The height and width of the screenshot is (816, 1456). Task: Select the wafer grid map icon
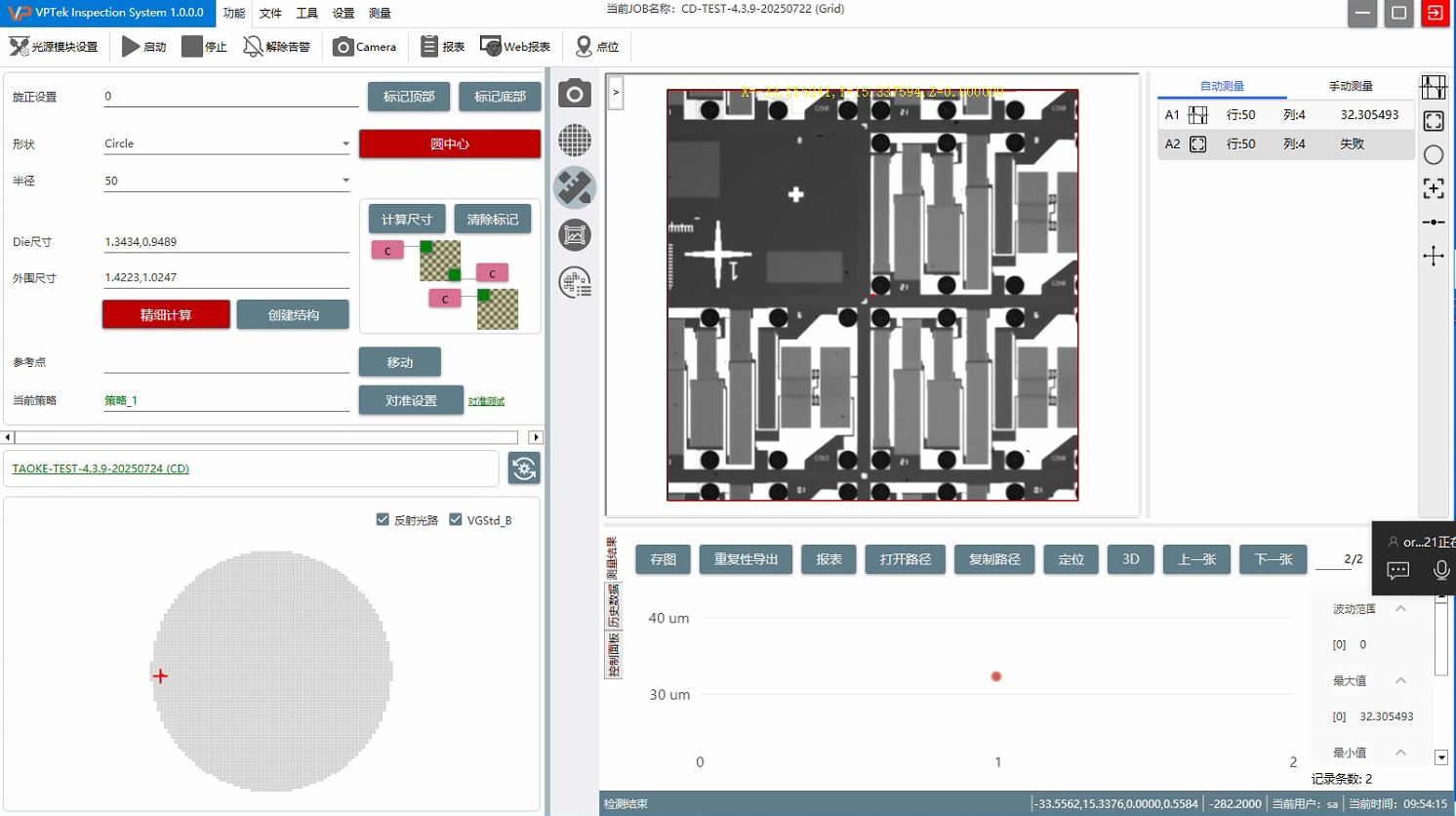[x=575, y=141]
